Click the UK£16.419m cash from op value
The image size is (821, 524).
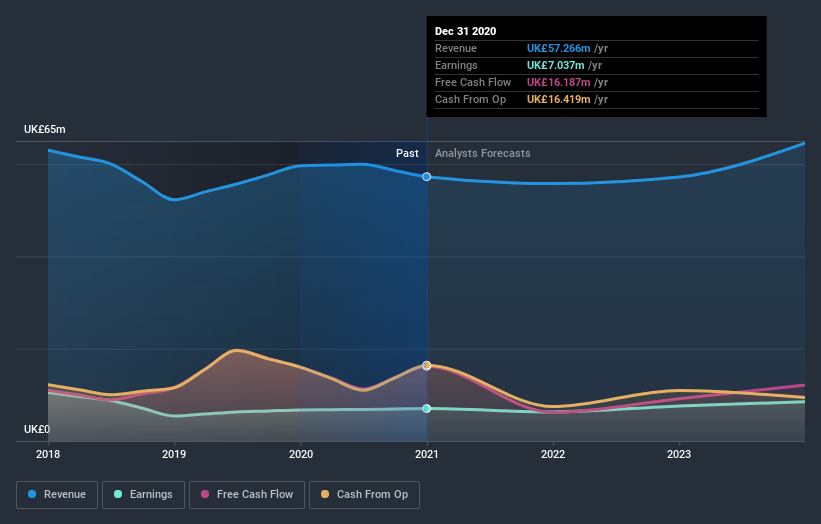coord(558,99)
